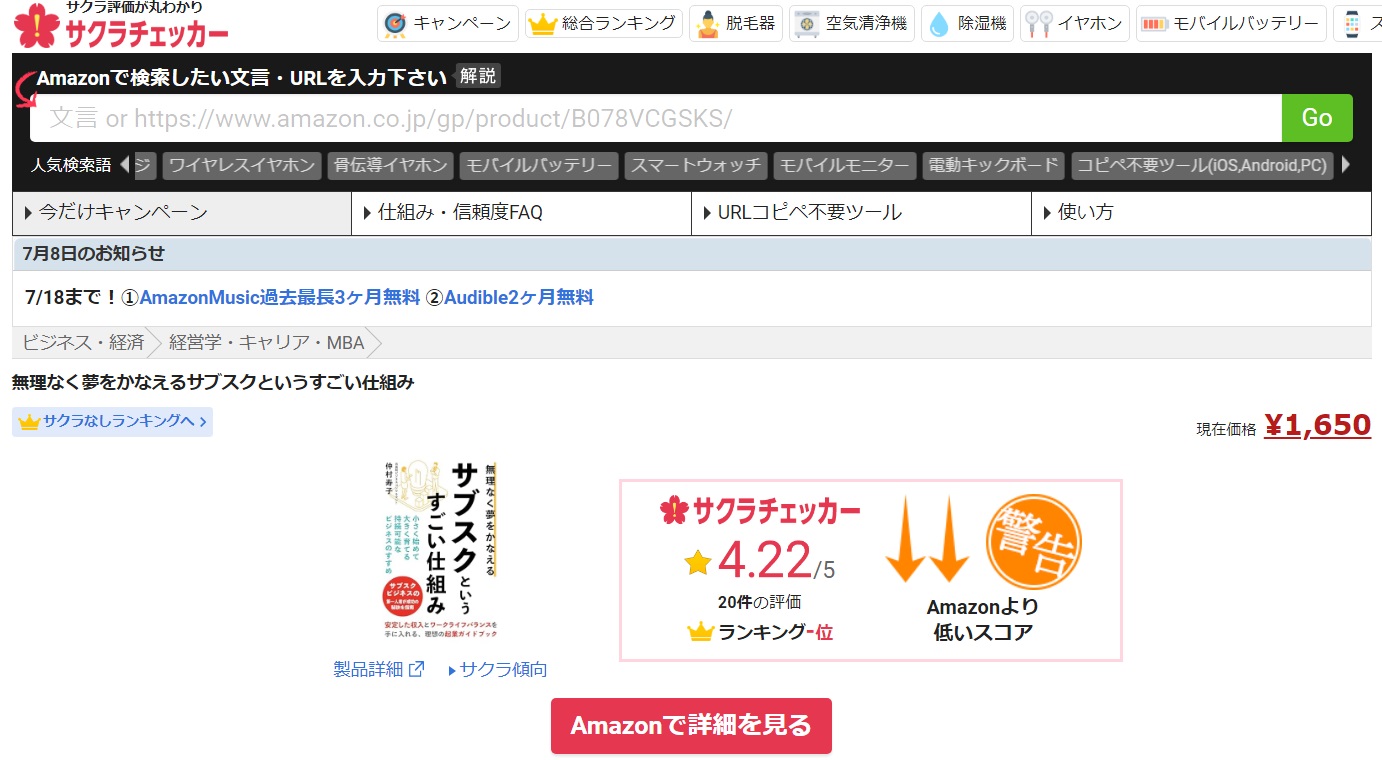Viewport: 1382px width, 760px height.
Task: Click the Amazonで詳細を見る button
Action: [691, 725]
